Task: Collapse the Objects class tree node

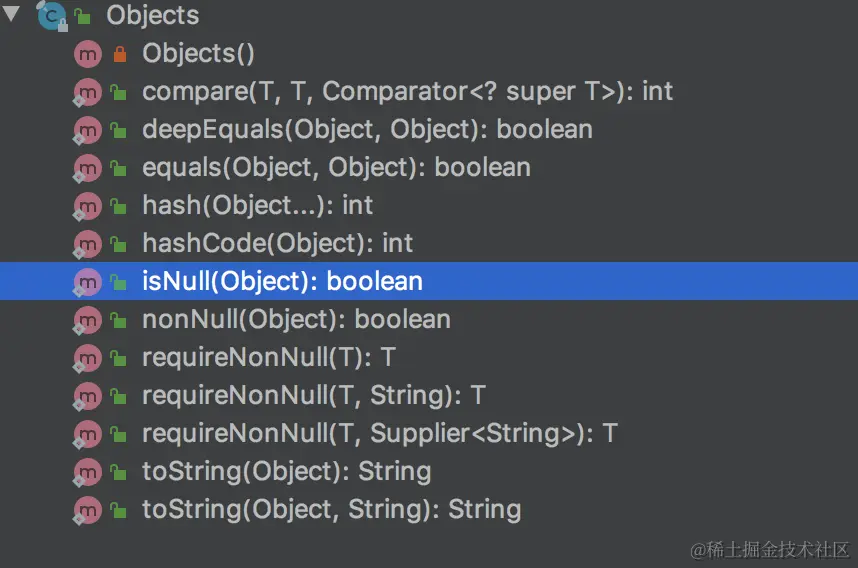Action: pyautogui.click(x=11, y=14)
